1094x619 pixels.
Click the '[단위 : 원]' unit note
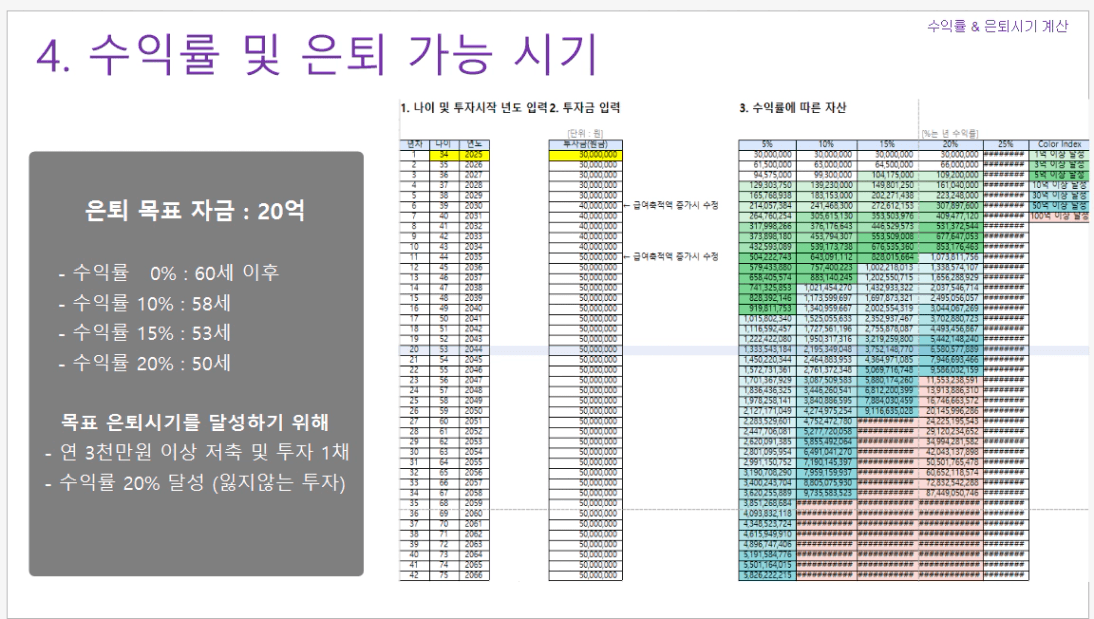585,133
